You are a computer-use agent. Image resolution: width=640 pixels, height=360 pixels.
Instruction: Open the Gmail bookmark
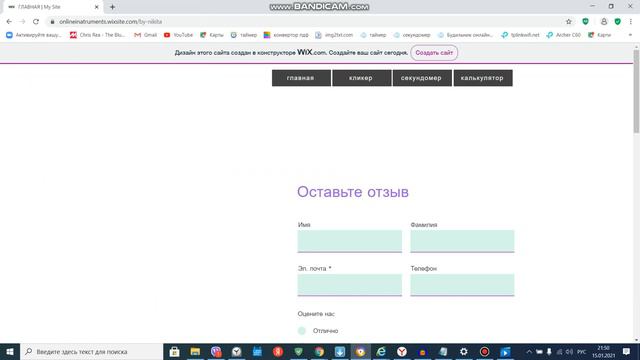pos(146,35)
